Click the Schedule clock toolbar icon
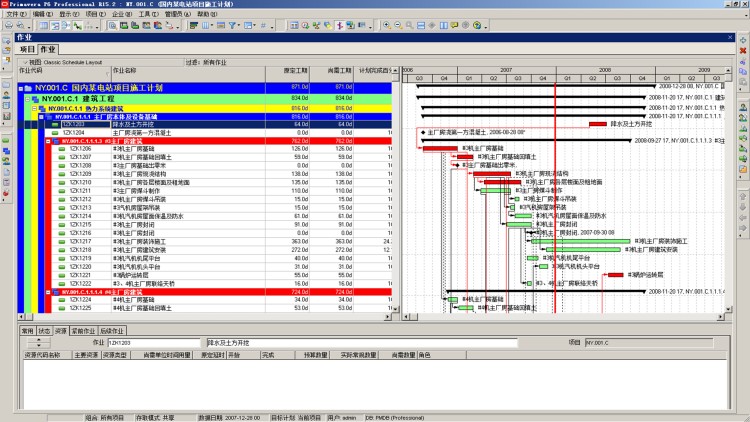This screenshot has width=750, height=422. click(x=305, y=25)
